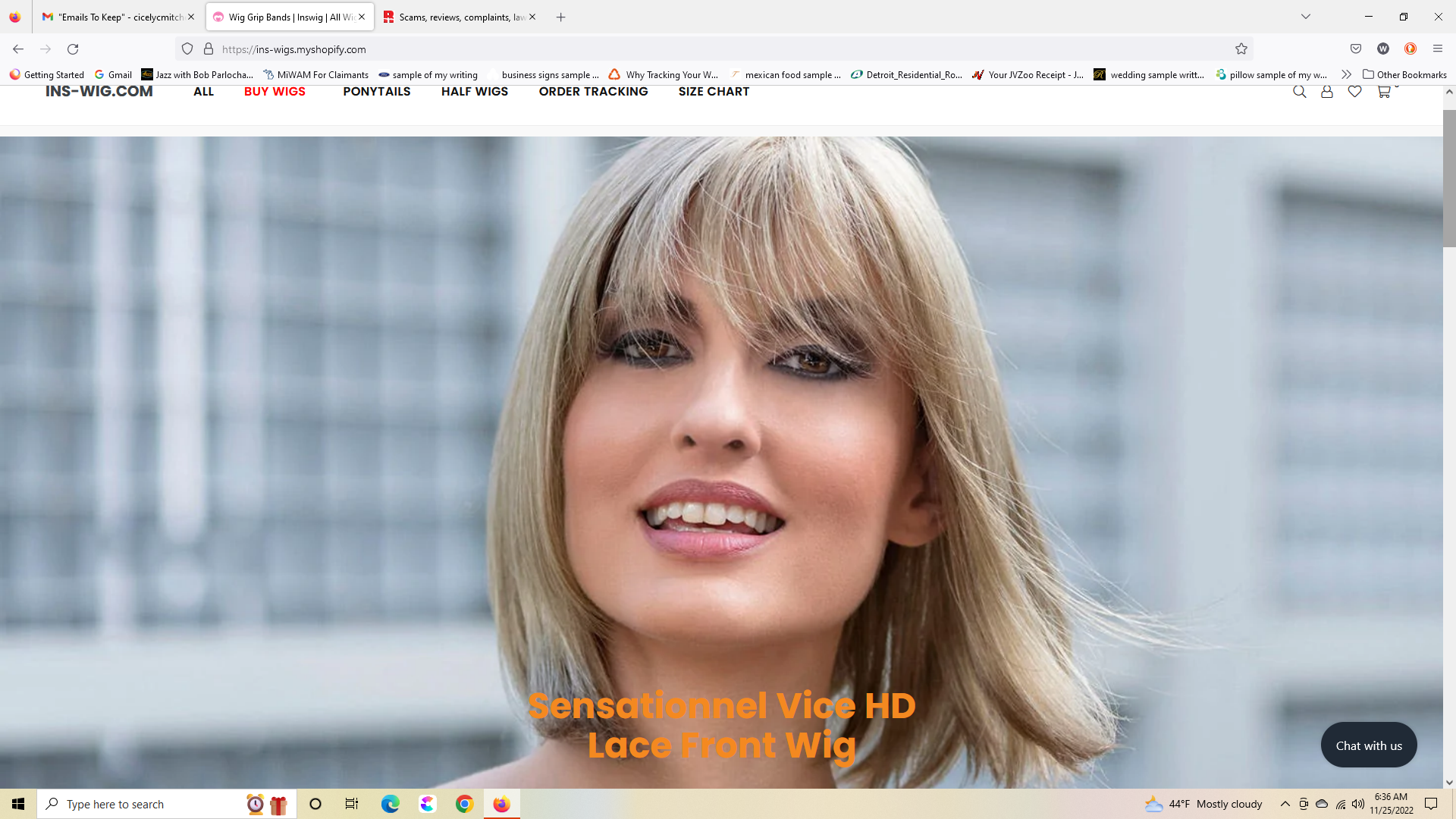This screenshot has height=819, width=1456.
Task: Open a new browser tab
Action: click(560, 17)
